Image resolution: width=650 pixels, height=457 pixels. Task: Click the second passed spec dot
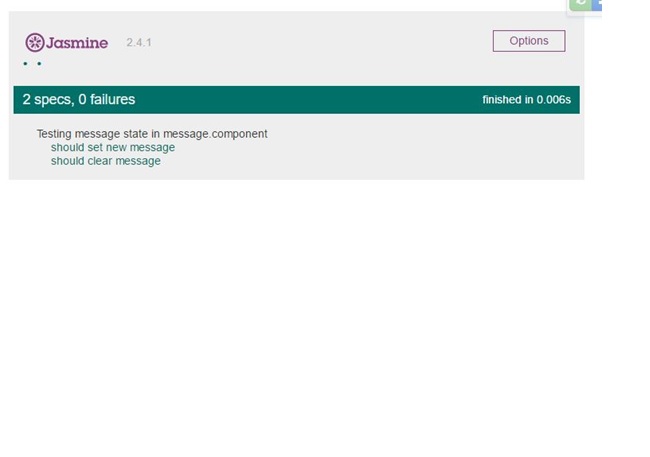click(x=39, y=63)
